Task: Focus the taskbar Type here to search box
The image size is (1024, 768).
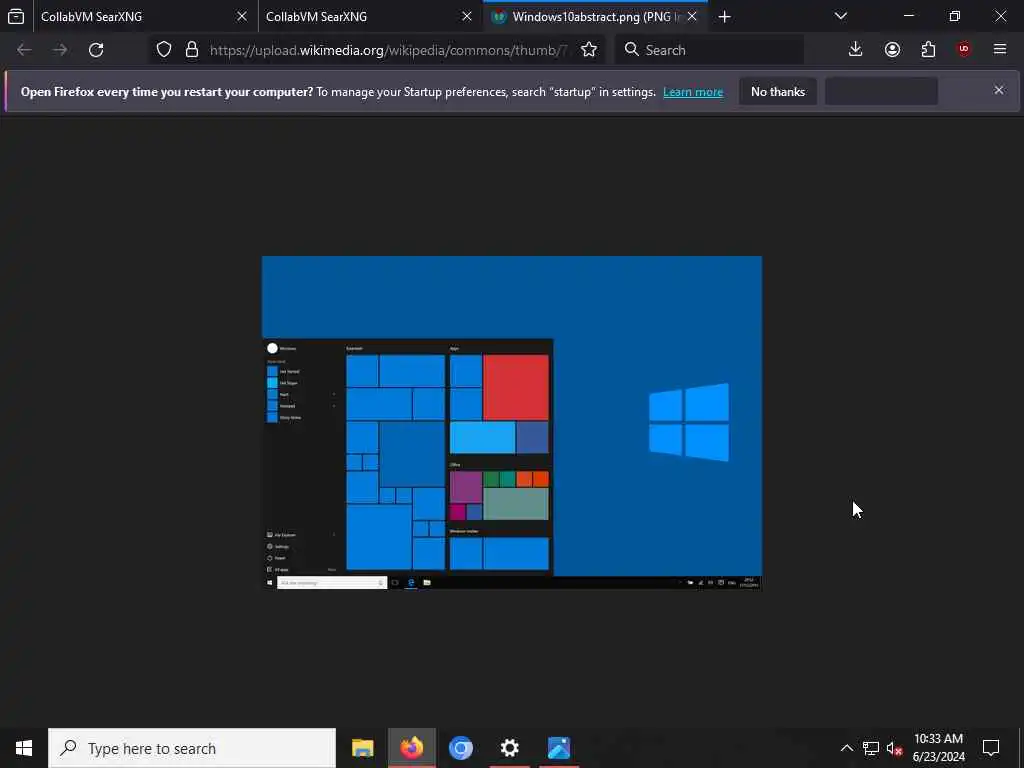Action: (x=192, y=748)
